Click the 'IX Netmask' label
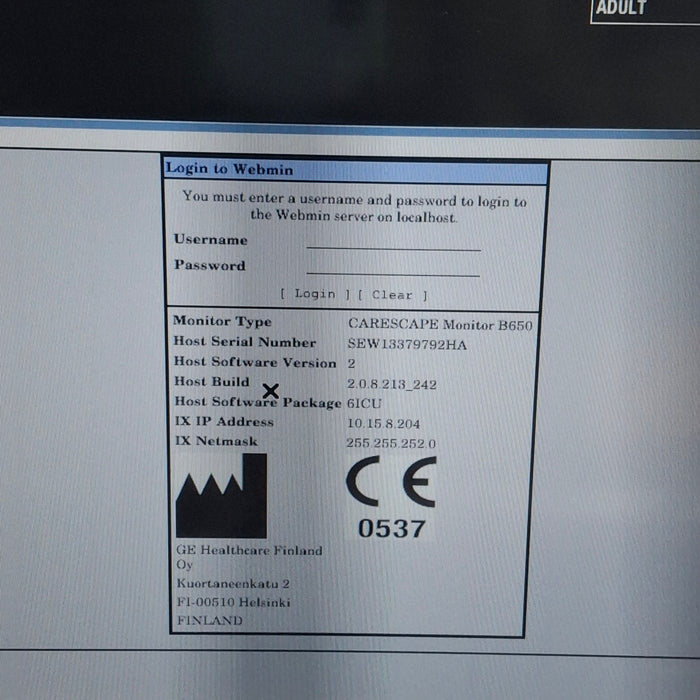 click(217, 441)
